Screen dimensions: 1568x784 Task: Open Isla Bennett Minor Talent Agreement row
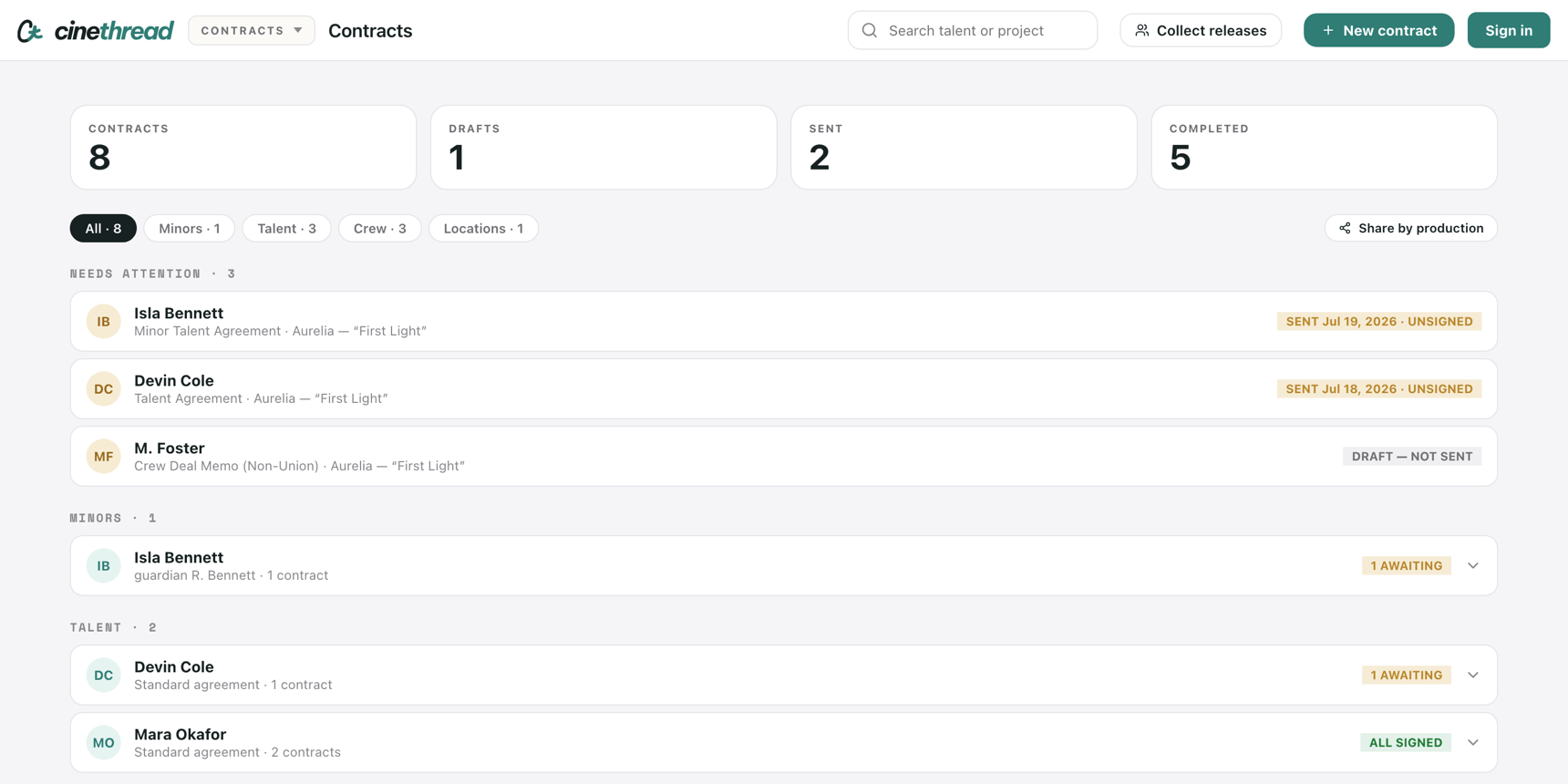coord(783,322)
